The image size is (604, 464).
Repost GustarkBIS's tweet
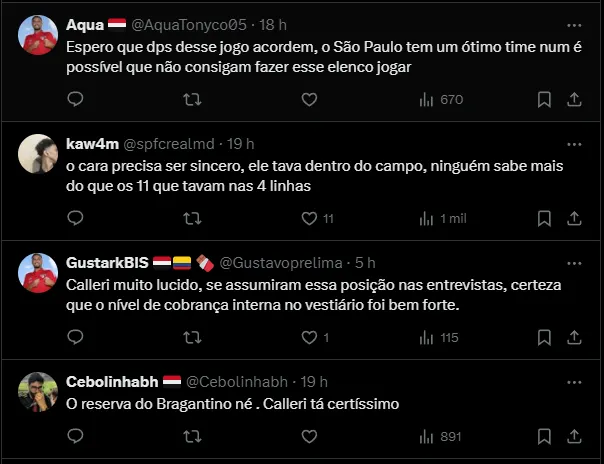coord(192,337)
